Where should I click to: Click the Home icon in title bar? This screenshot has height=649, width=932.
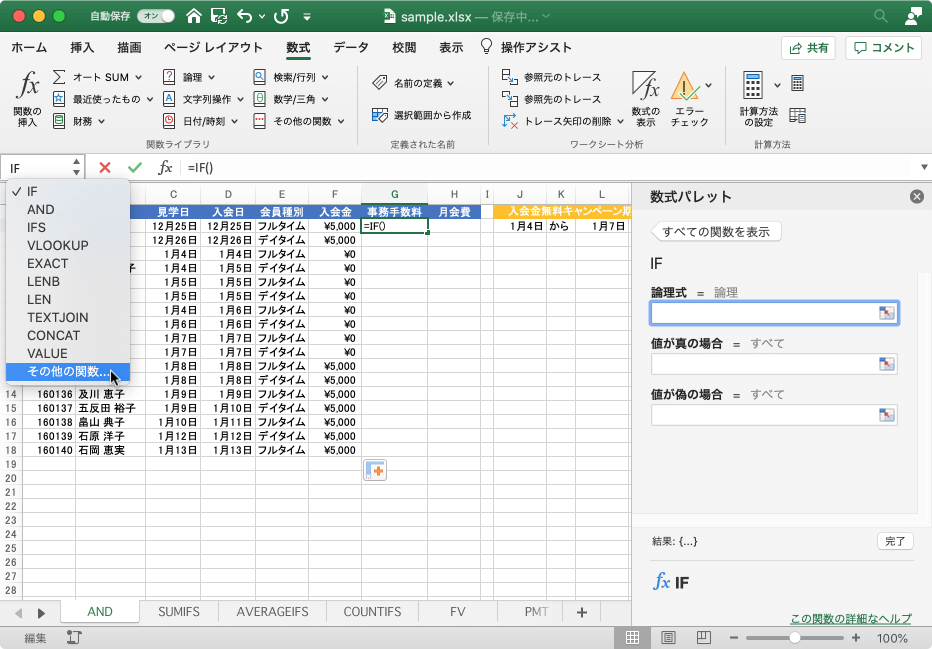pos(194,16)
